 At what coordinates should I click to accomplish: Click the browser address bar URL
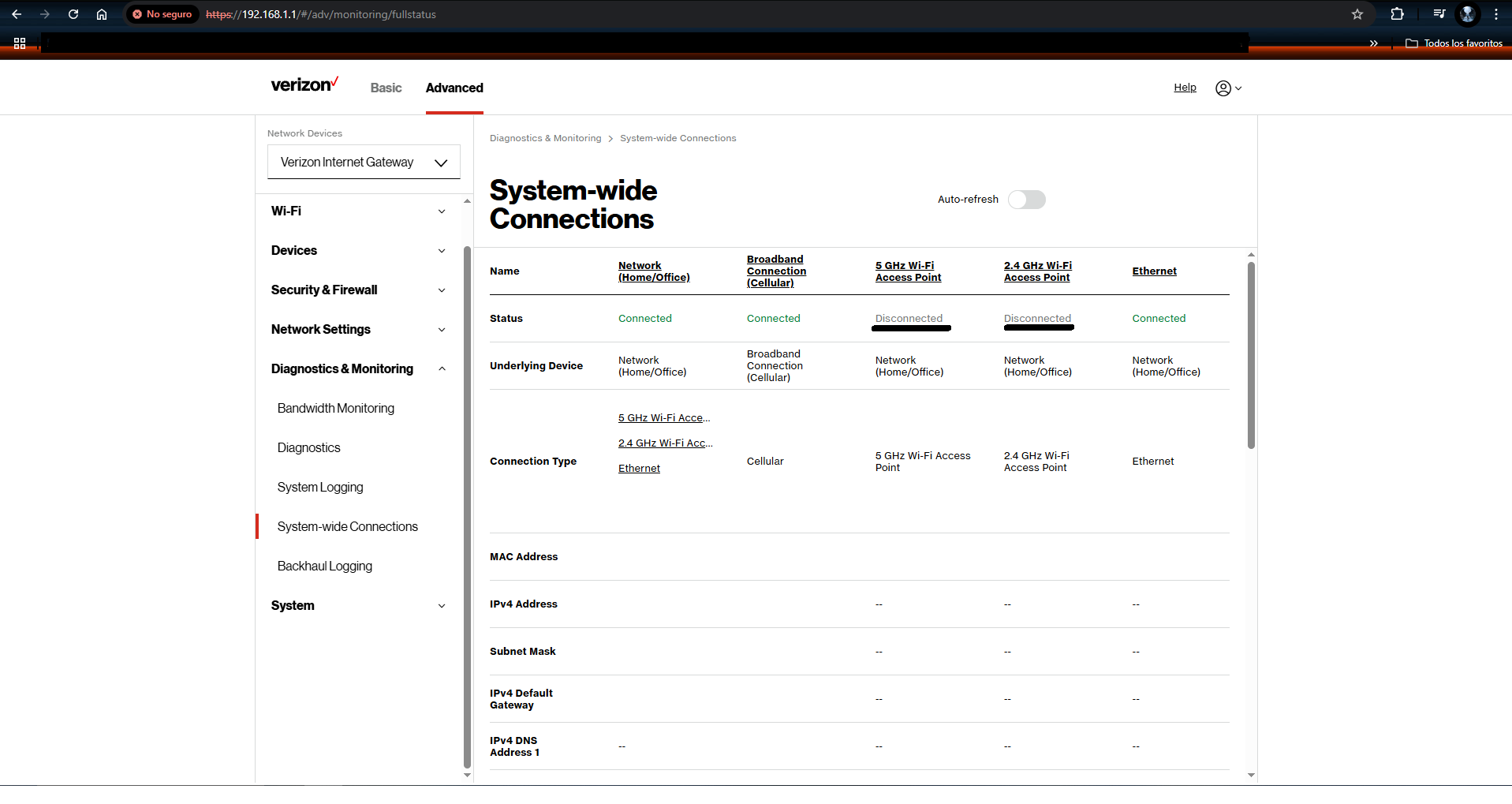(x=331, y=14)
